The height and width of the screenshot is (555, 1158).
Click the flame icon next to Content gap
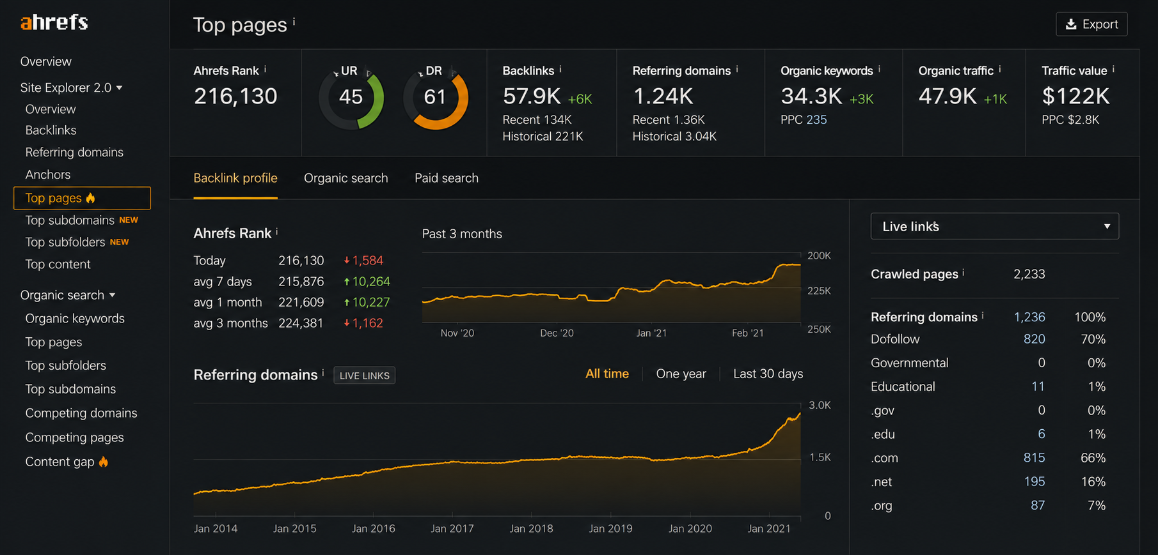point(103,462)
